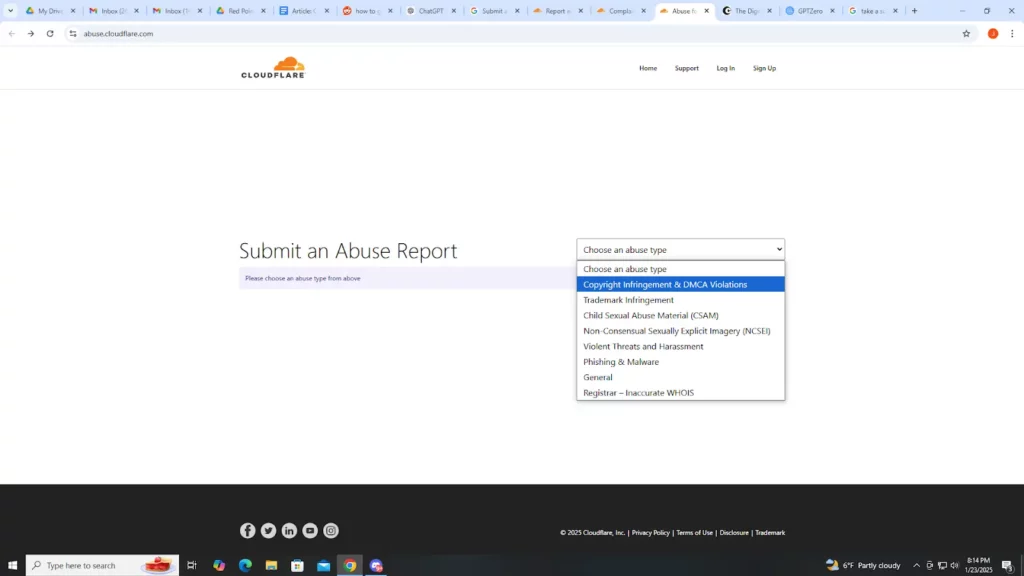This screenshot has height=576, width=1024.
Task: Go to Home in the site navigation
Action: [648, 68]
